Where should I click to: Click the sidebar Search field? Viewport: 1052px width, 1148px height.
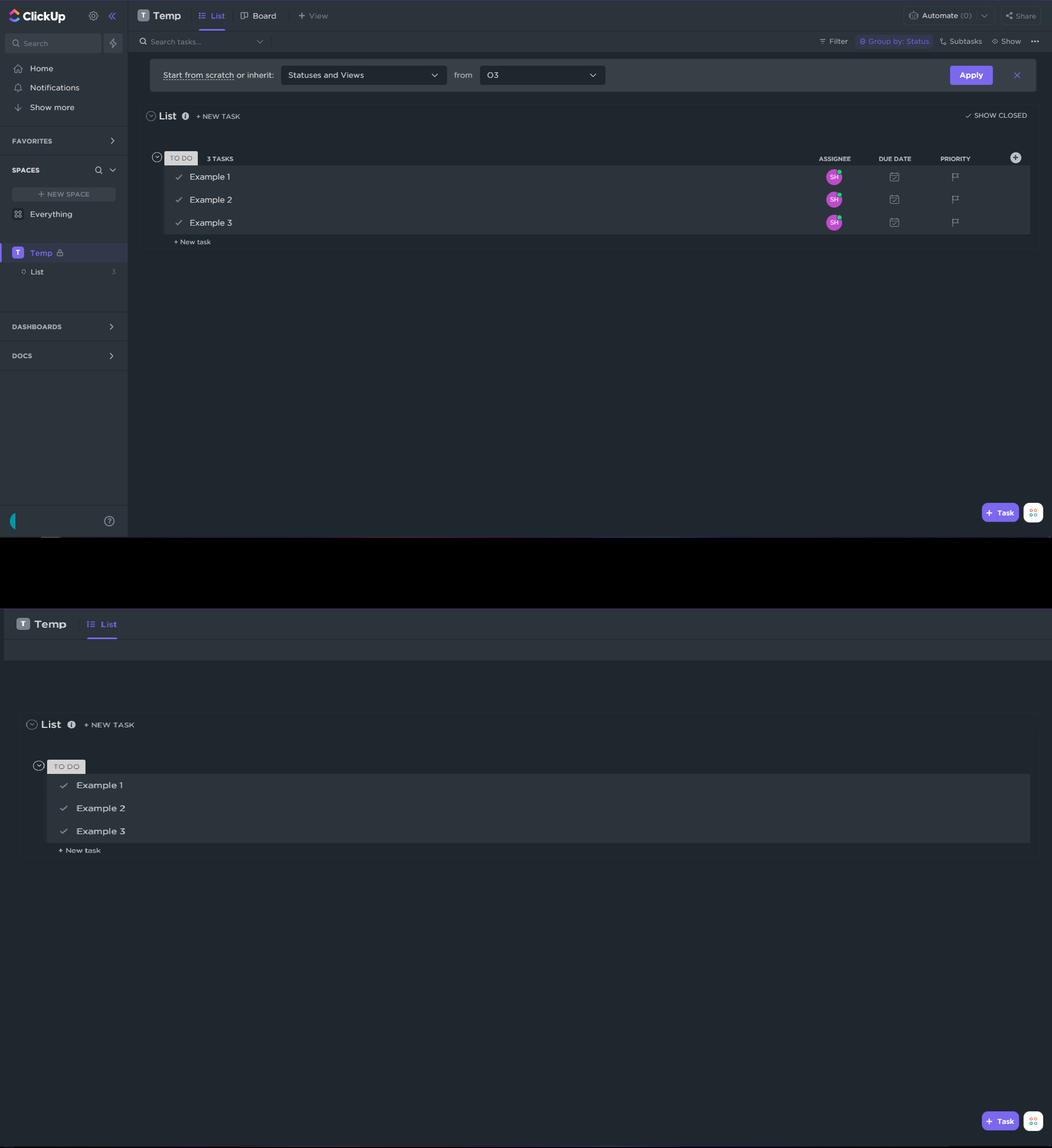pyautogui.click(x=53, y=43)
